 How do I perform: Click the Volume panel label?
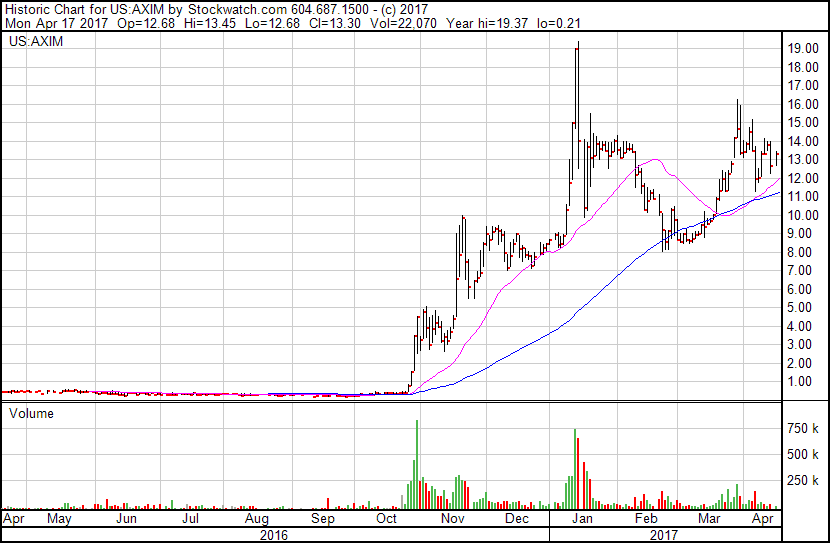click(x=32, y=413)
